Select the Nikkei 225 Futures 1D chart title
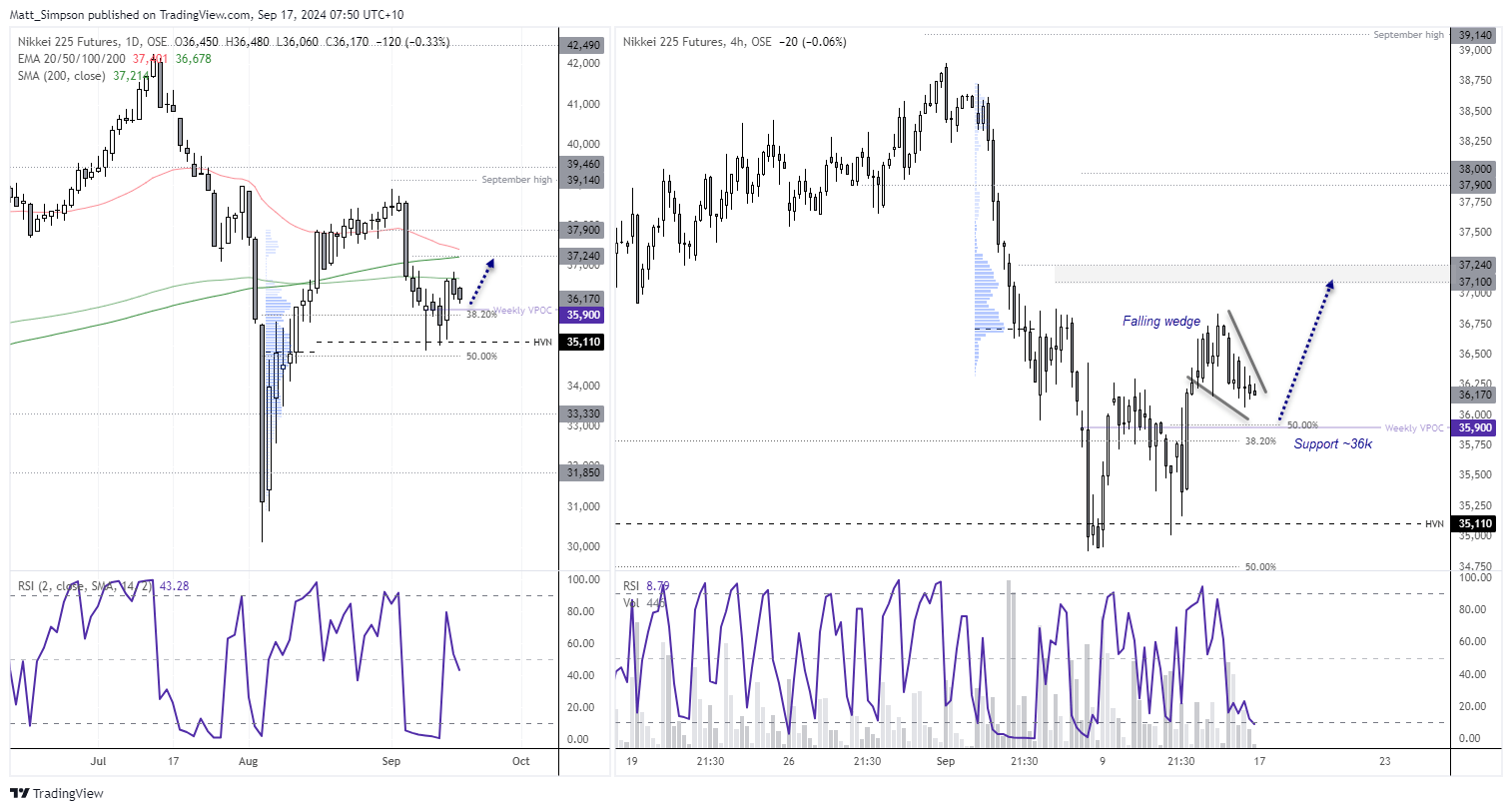 pyautogui.click(x=93, y=42)
